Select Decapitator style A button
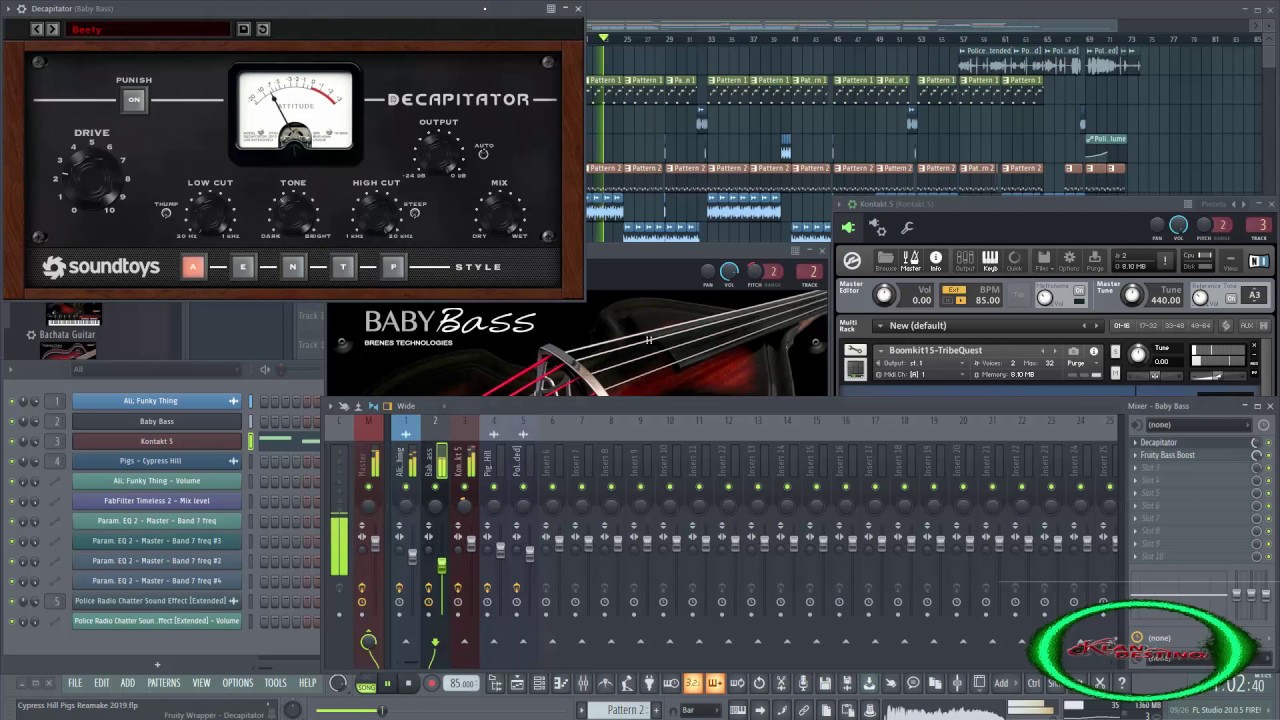 click(193, 267)
